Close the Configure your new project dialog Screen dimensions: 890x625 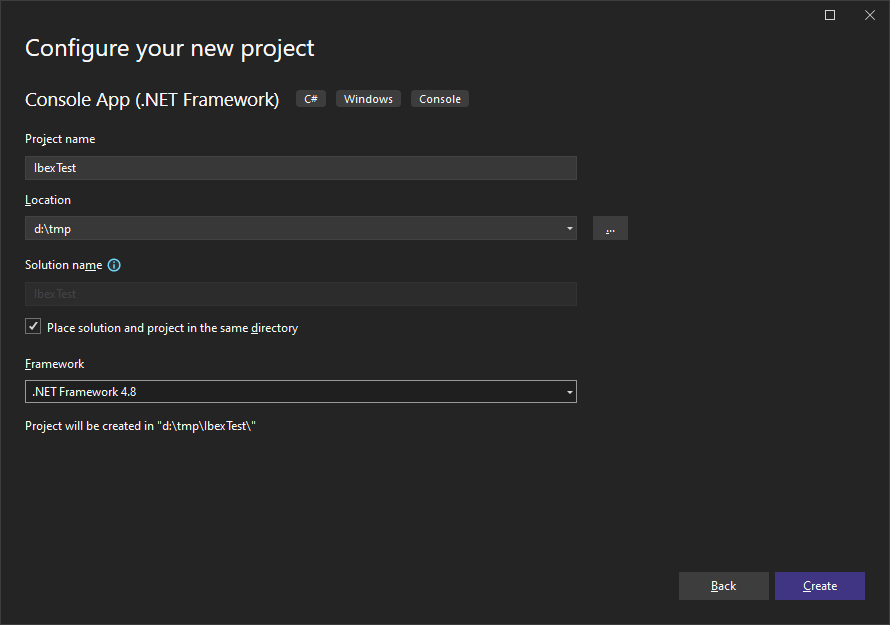(868, 15)
